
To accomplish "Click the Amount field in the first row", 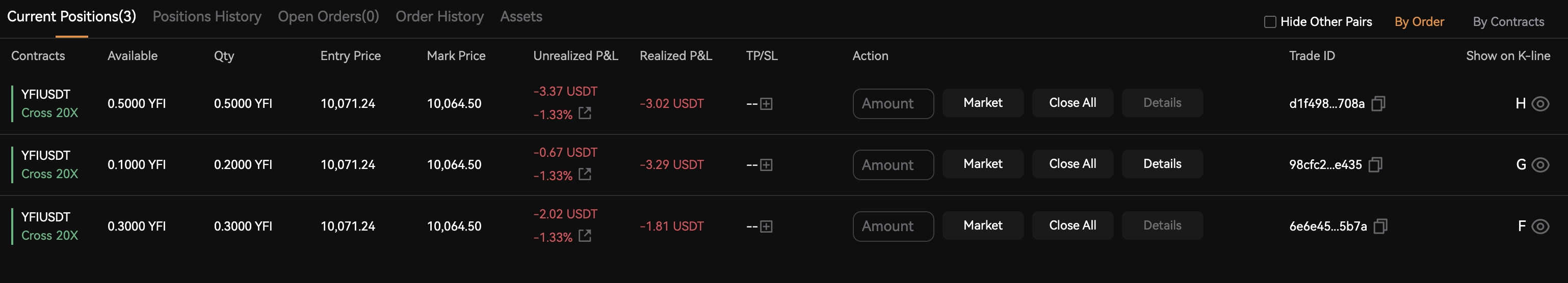I will coord(893,104).
